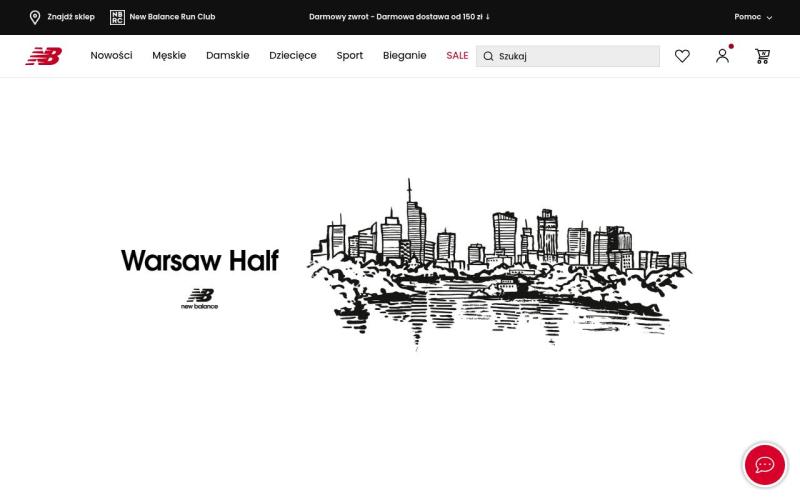Focus the Szukaj search field
The image size is (800, 500).
575,57
